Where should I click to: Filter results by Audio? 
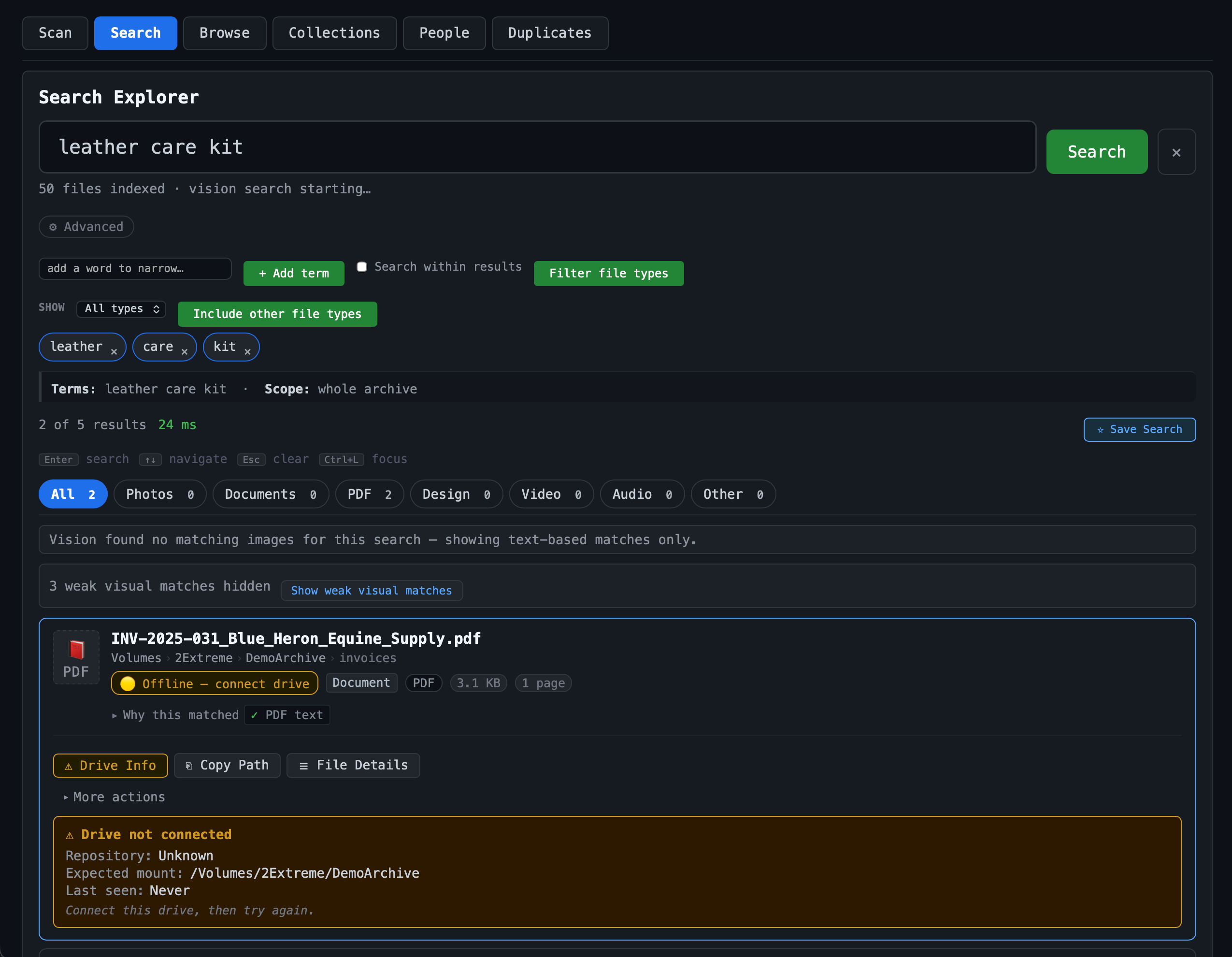643,494
